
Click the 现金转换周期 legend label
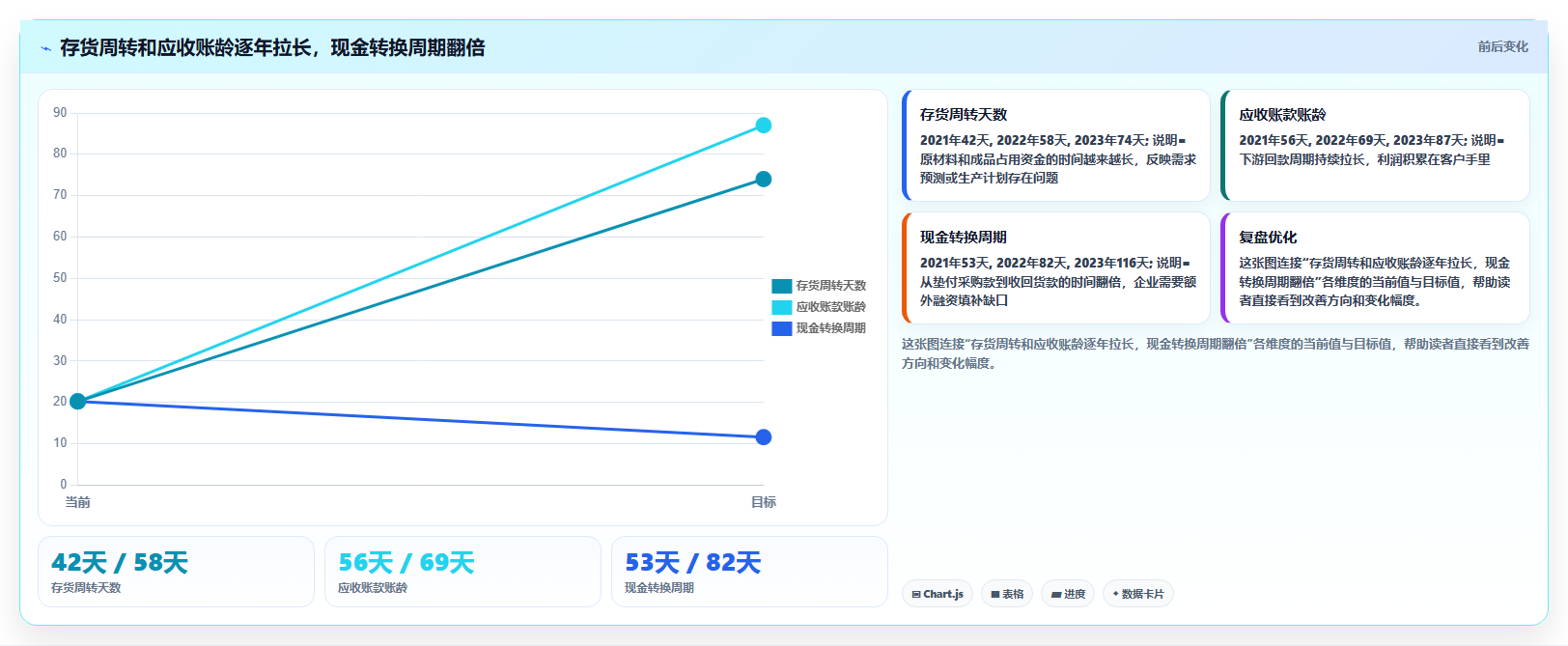pos(830,328)
